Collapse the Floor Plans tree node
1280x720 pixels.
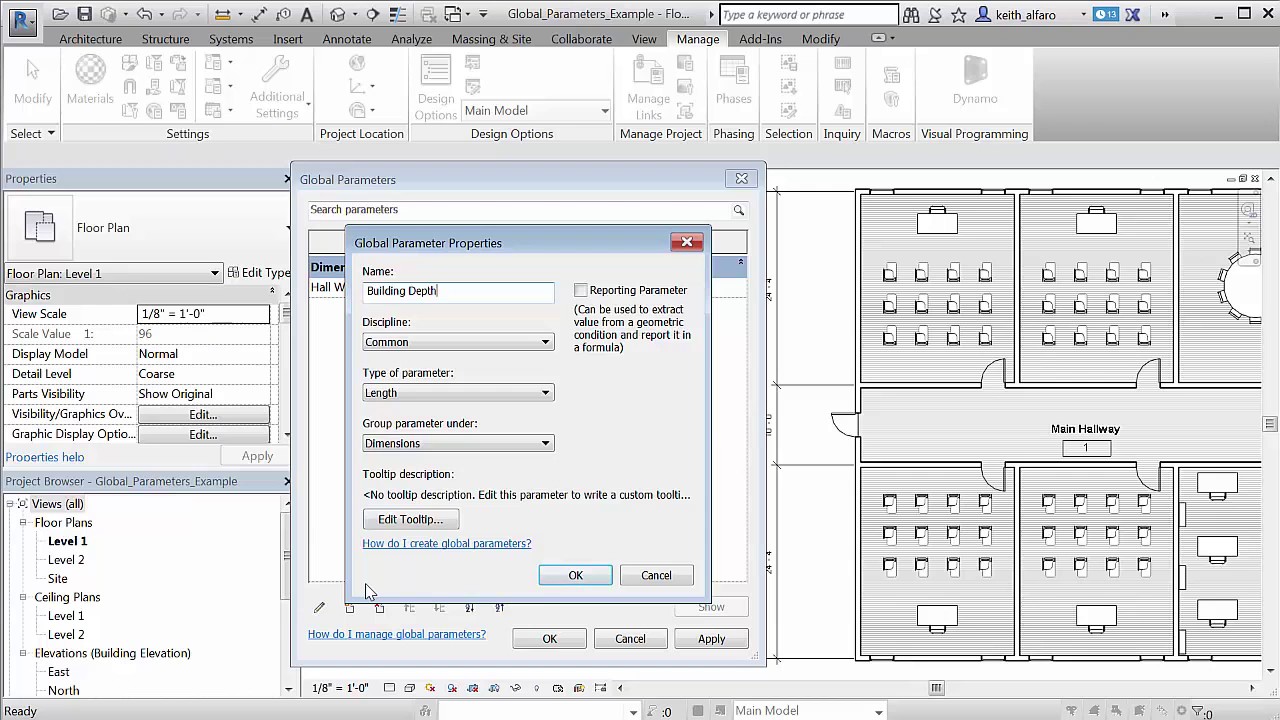tap(23, 523)
